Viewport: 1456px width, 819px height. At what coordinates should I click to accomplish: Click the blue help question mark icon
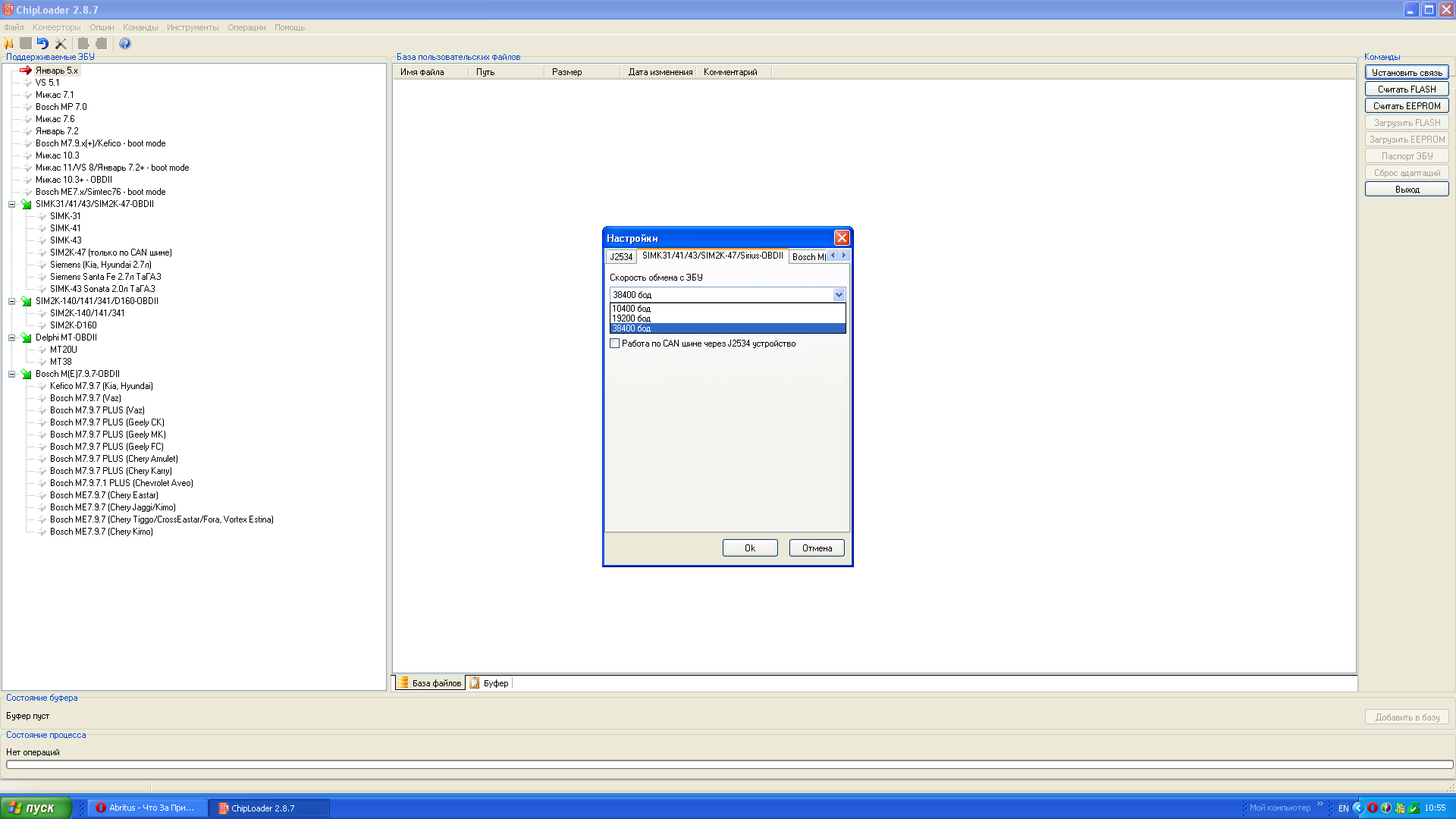(125, 44)
